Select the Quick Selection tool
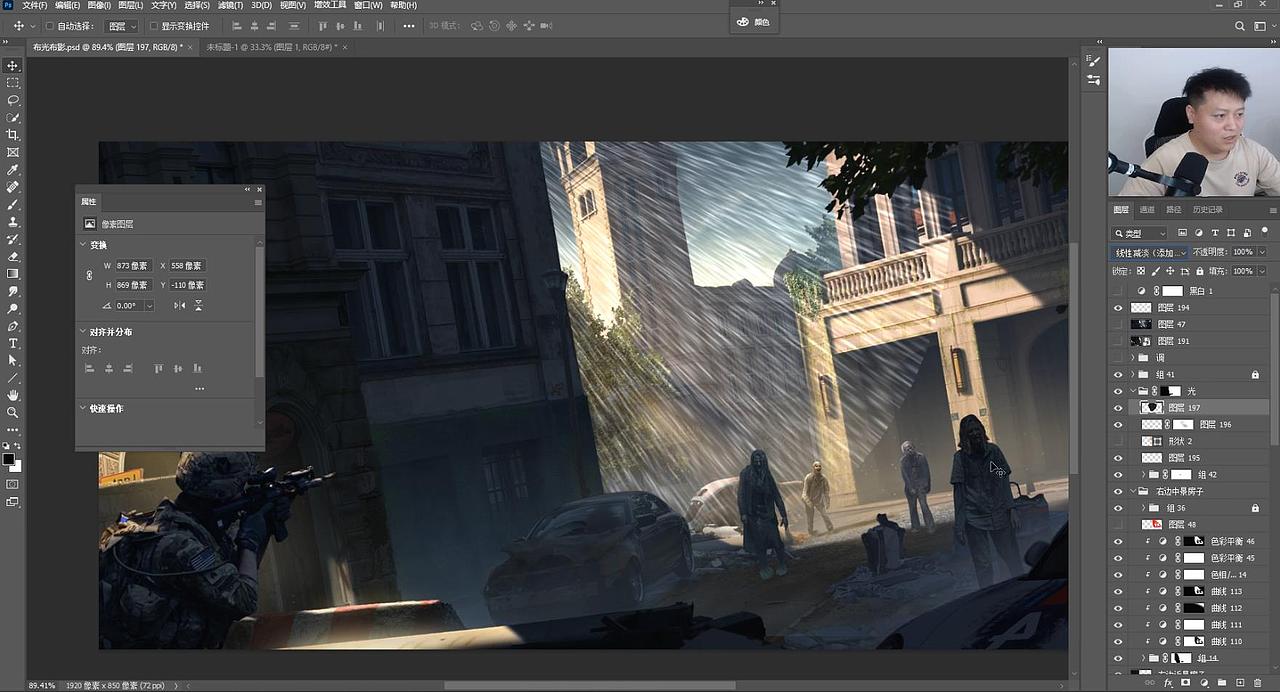 click(13, 118)
